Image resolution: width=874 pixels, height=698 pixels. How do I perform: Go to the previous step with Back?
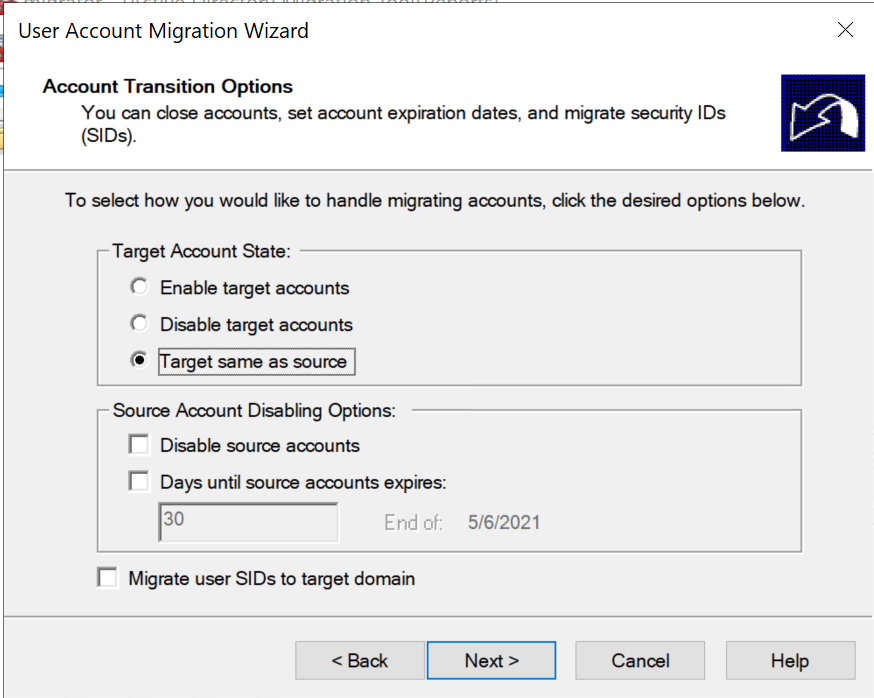pos(360,661)
